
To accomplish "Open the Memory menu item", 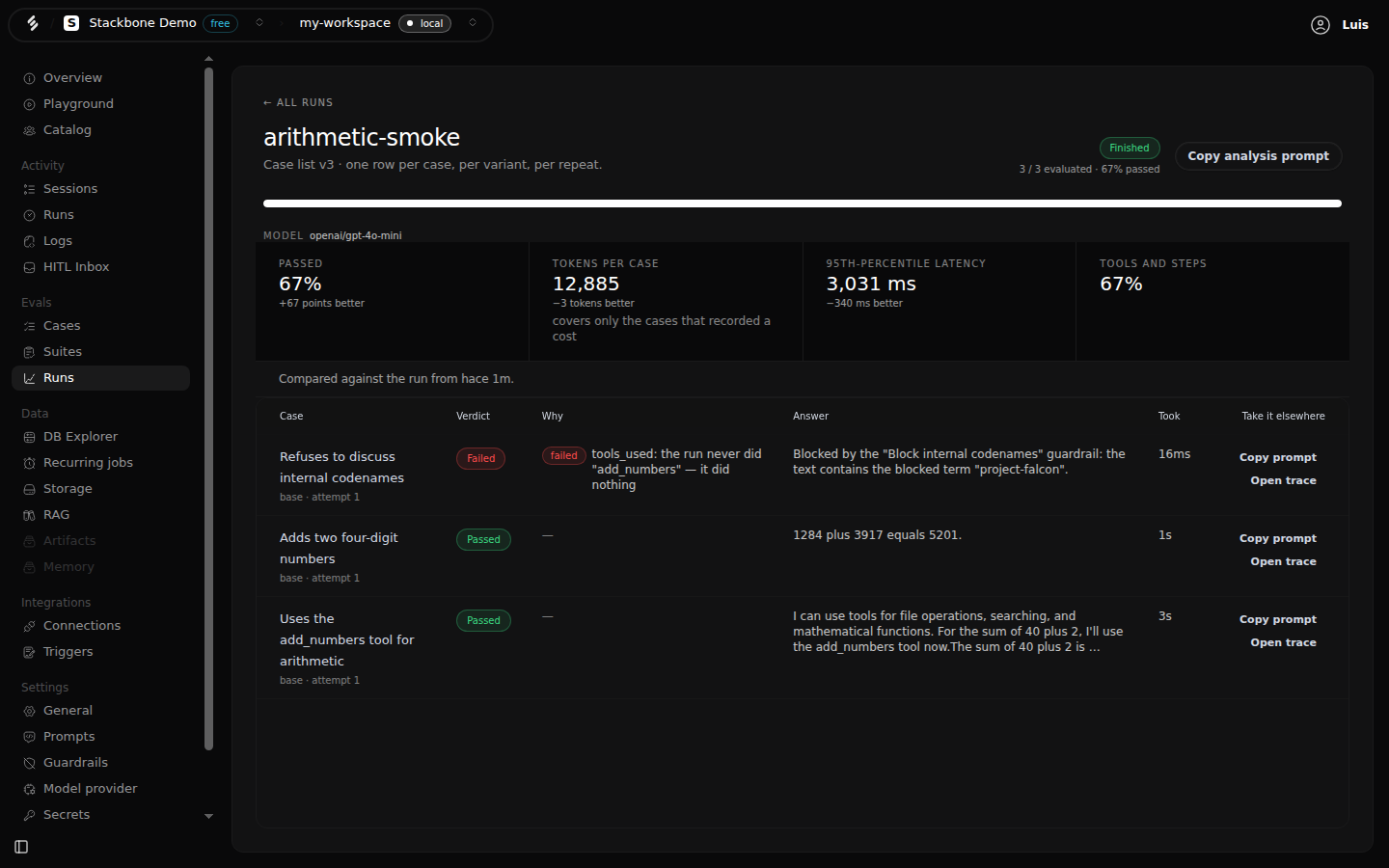I will click(100, 567).
